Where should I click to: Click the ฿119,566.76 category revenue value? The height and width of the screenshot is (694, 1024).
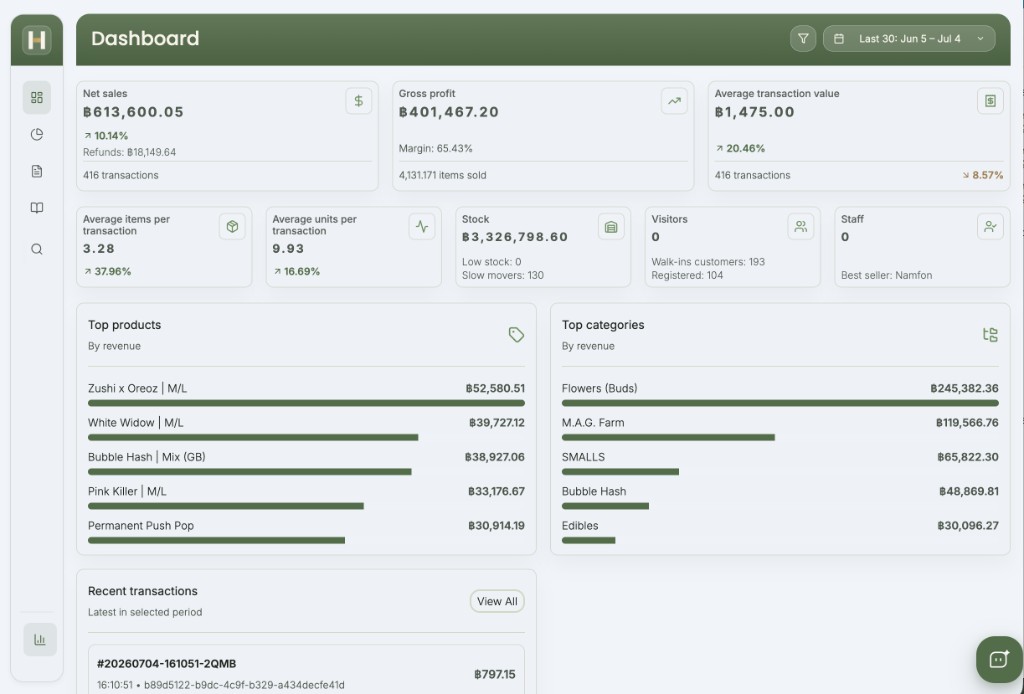pos(967,423)
